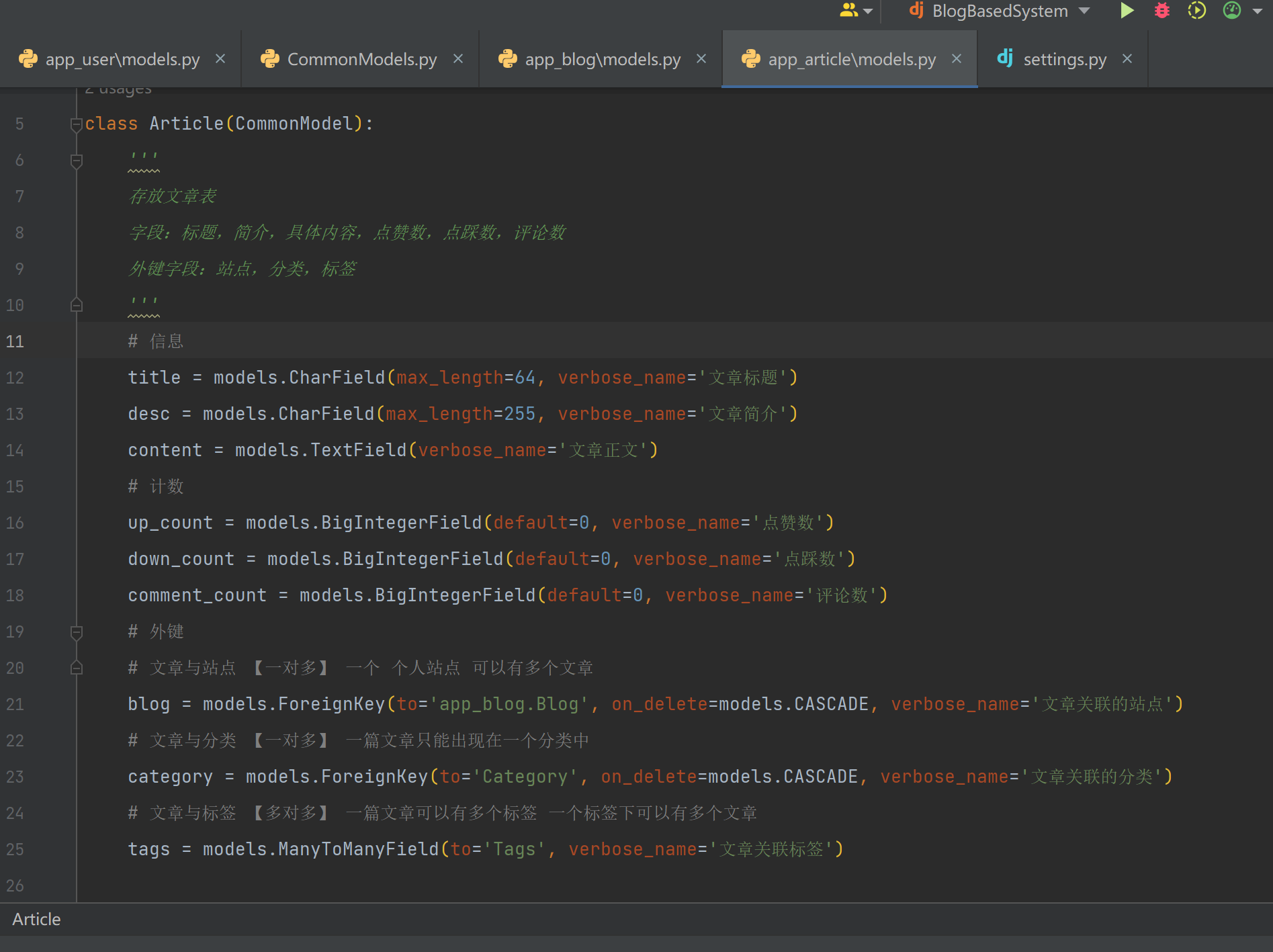Click the '文章关联标签' verbose name string

[771, 849]
